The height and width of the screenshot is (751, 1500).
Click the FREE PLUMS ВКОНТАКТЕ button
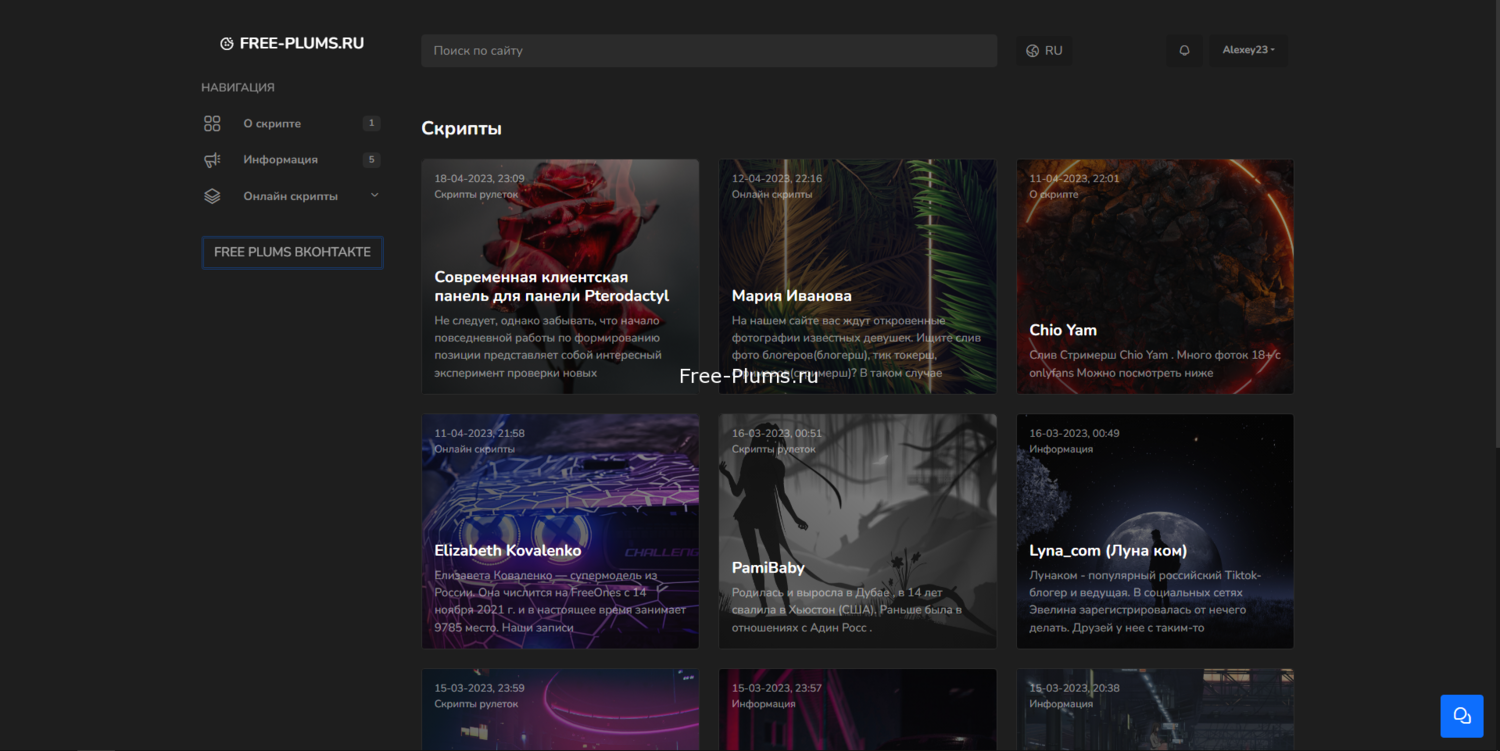coord(292,252)
